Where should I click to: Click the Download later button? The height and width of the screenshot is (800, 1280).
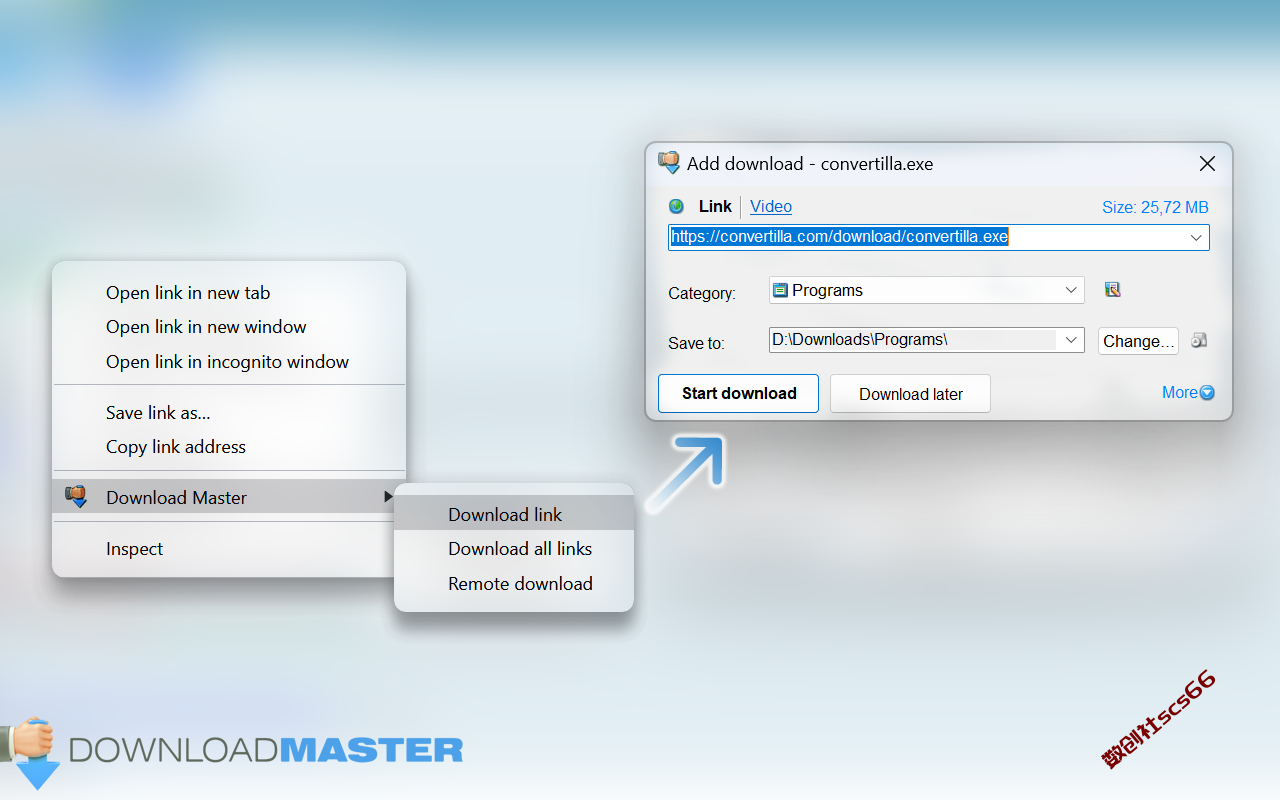[910, 394]
